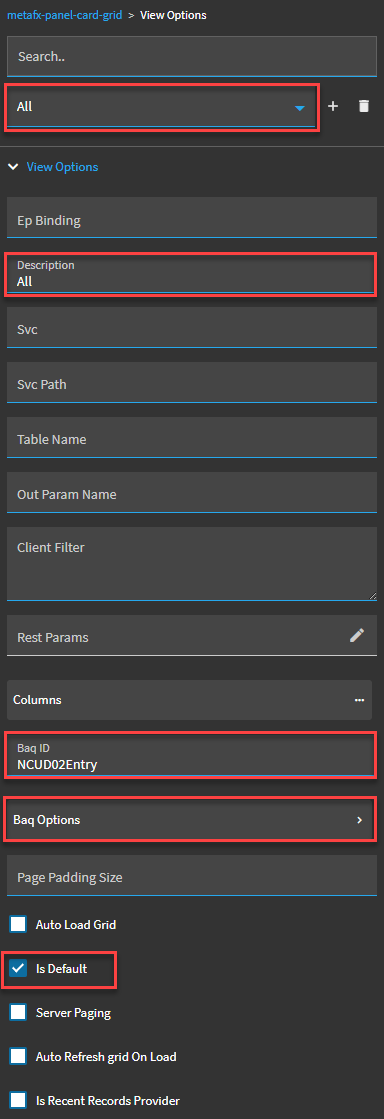
Task: Open the All view dropdown
Action: (x=161, y=107)
